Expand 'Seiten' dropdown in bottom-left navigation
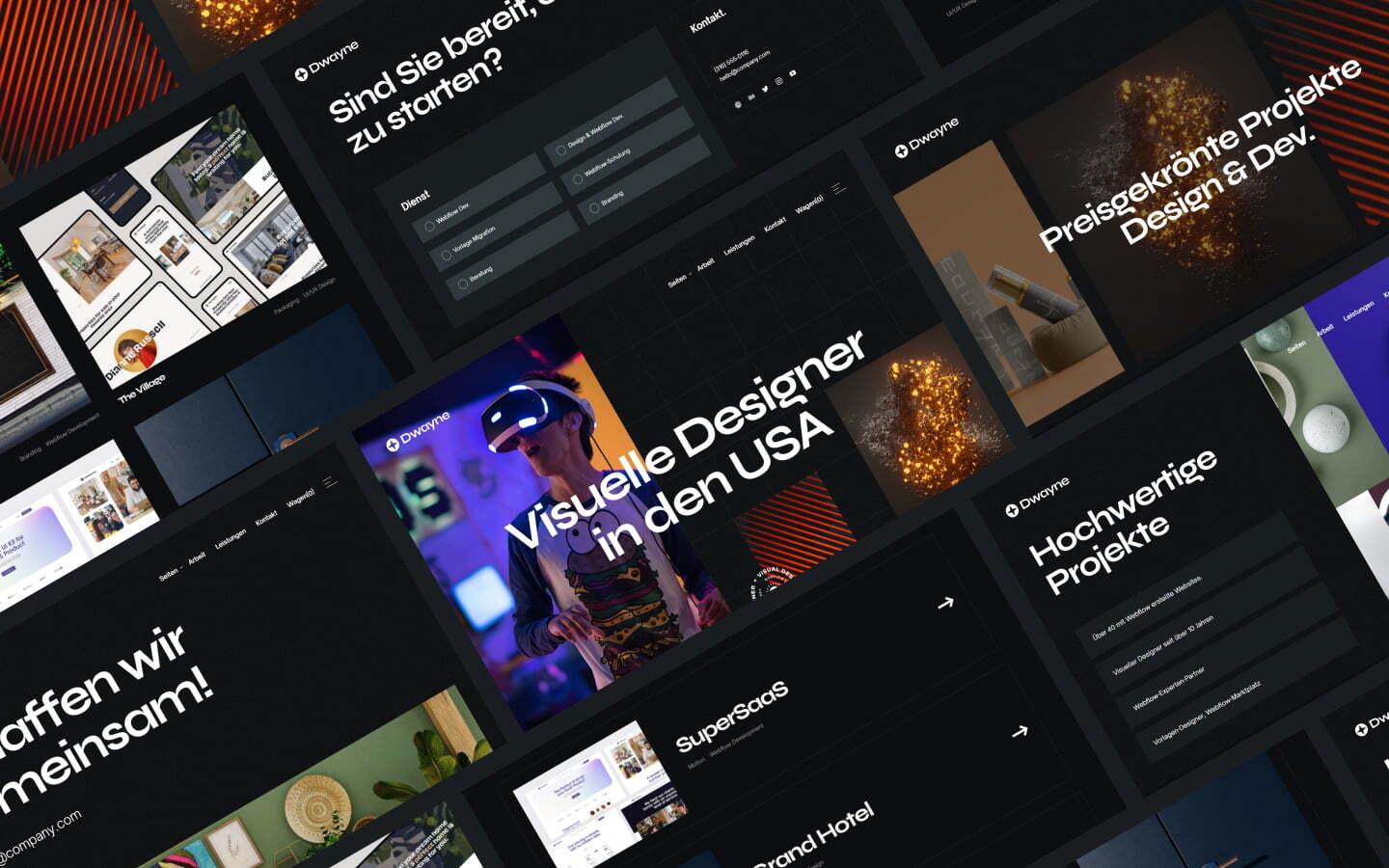This screenshot has height=868, width=1389. [x=171, y=573]
